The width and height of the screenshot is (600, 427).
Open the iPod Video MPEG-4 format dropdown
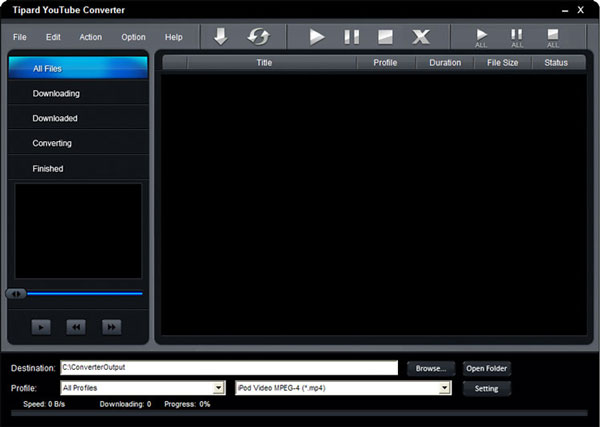[445, 388]
